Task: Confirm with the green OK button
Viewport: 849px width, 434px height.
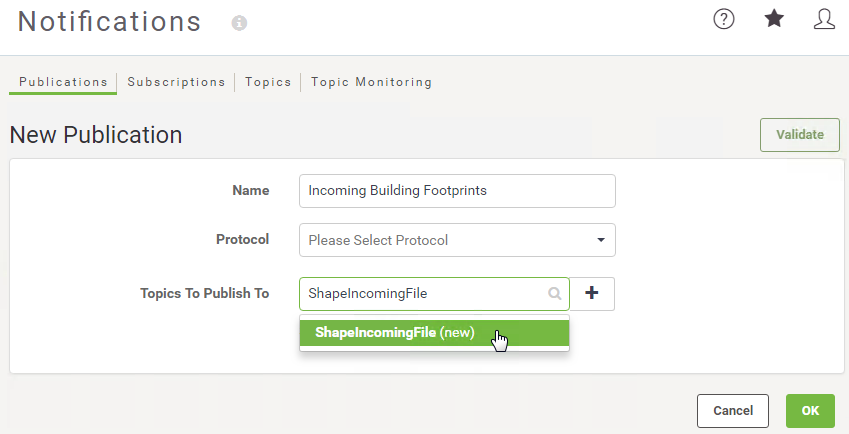Action: tap(810, 411)
